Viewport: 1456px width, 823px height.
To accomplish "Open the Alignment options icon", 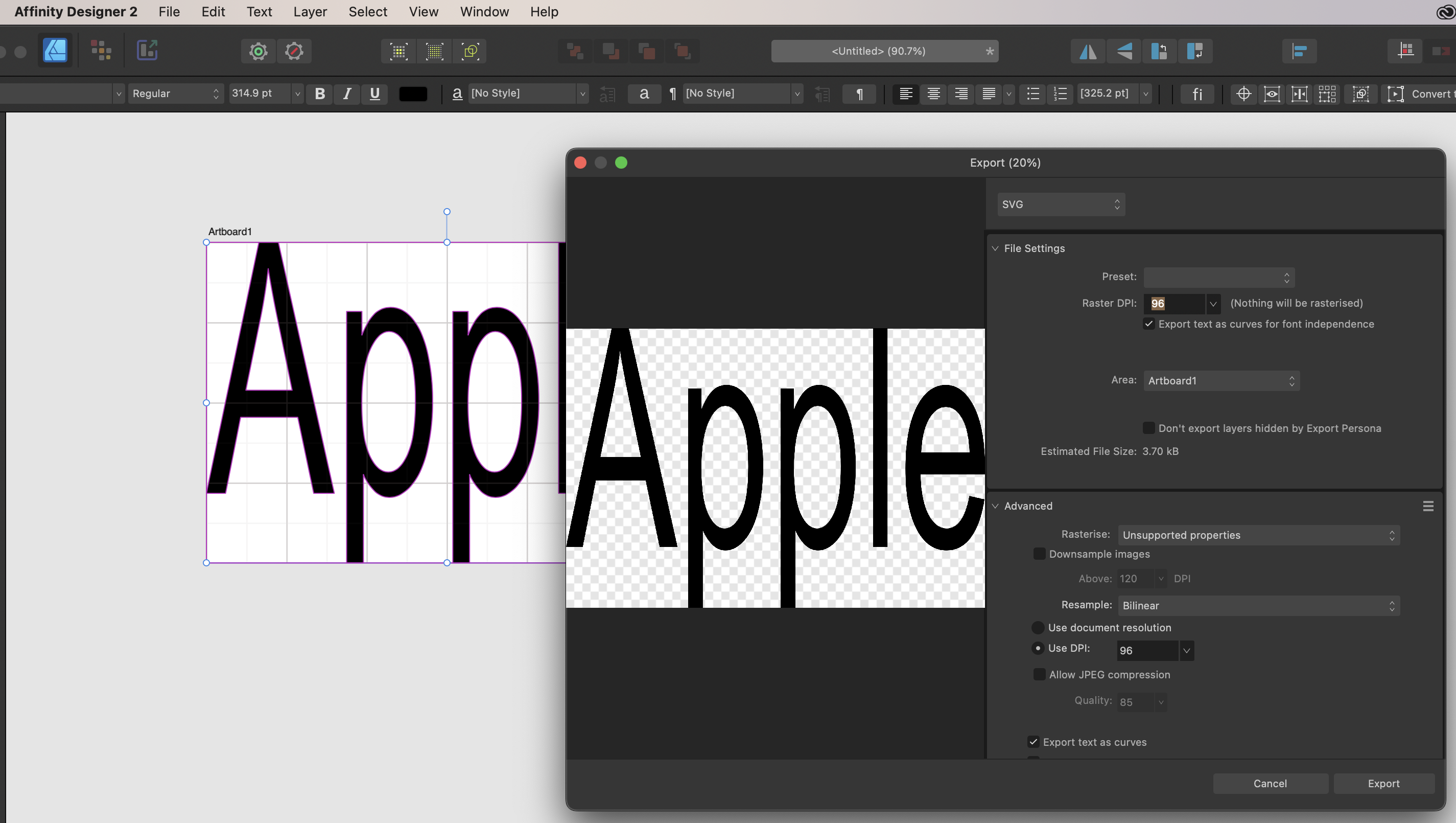I will point(1300,52).
